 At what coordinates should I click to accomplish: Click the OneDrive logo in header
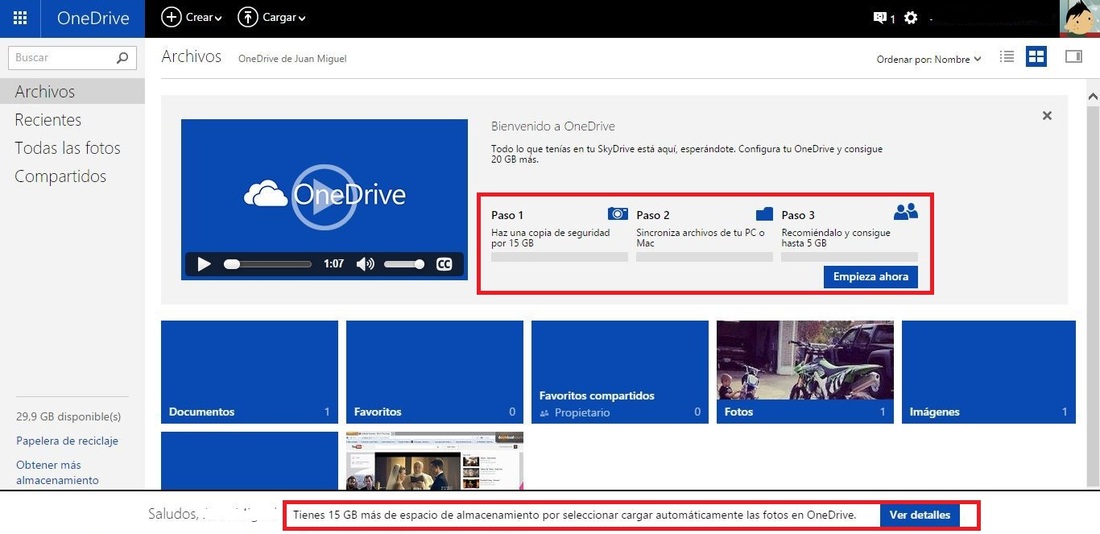(93, 18)
